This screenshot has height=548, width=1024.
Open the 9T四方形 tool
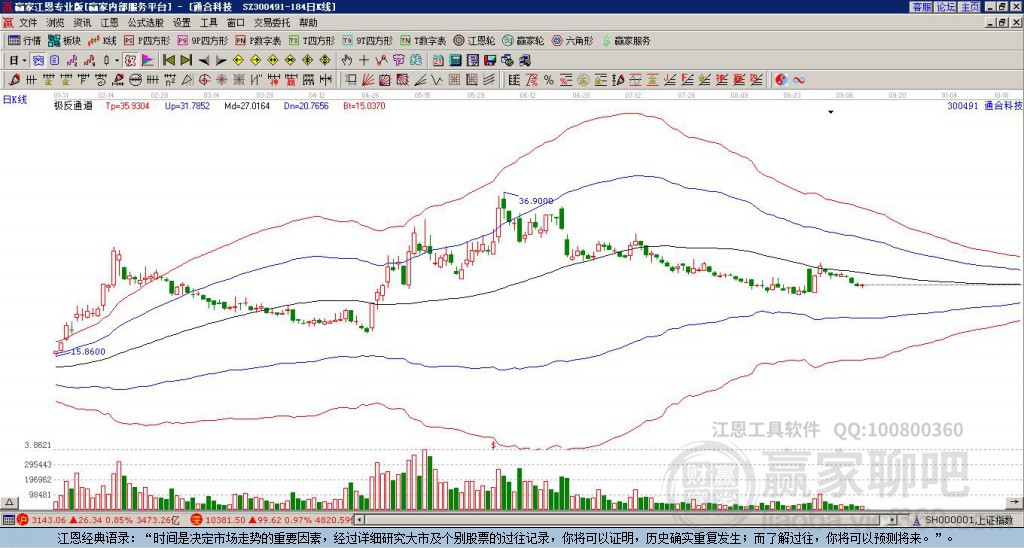point(367,40)
